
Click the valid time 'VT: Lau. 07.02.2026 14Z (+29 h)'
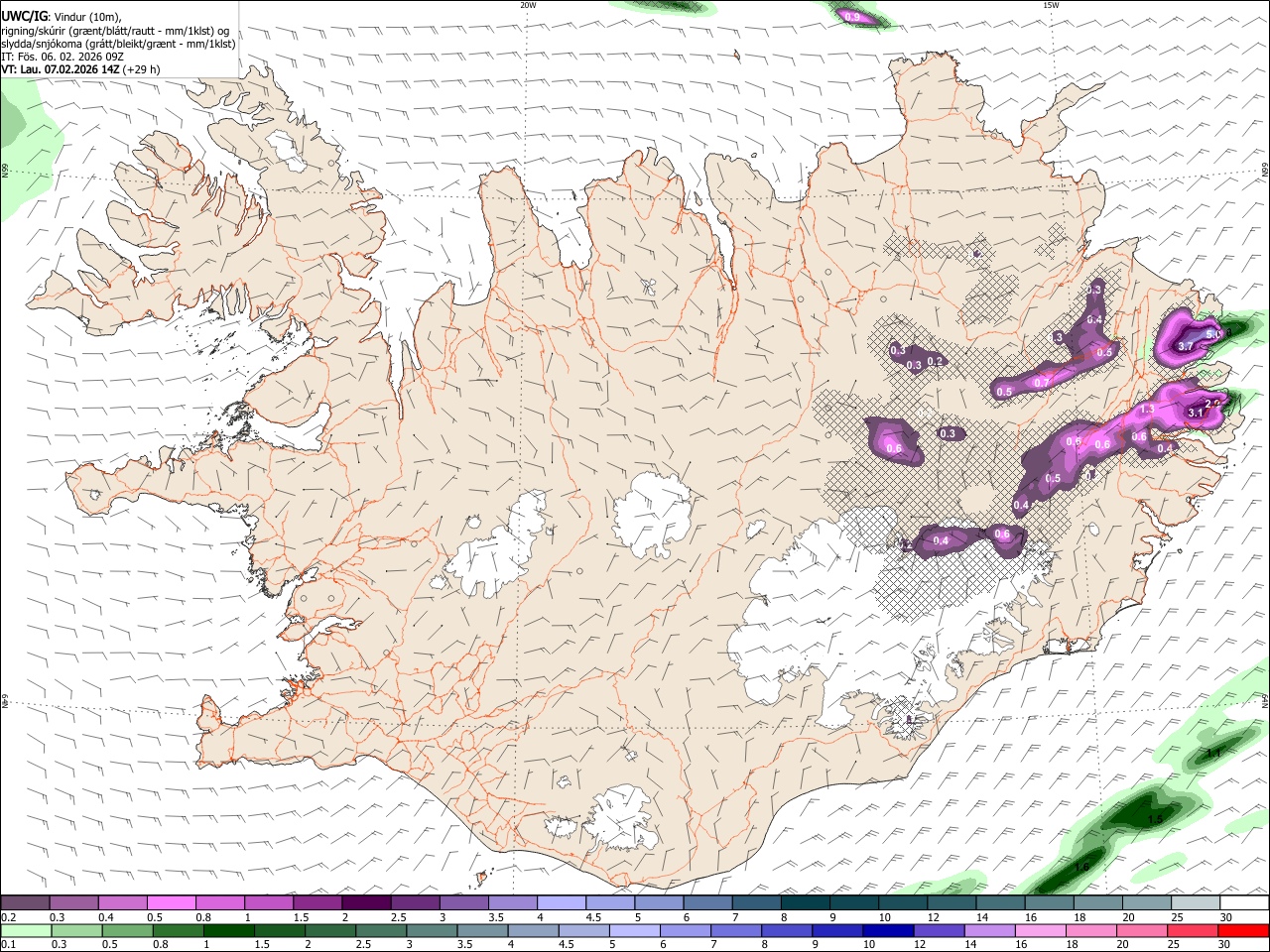coord(80,69)
